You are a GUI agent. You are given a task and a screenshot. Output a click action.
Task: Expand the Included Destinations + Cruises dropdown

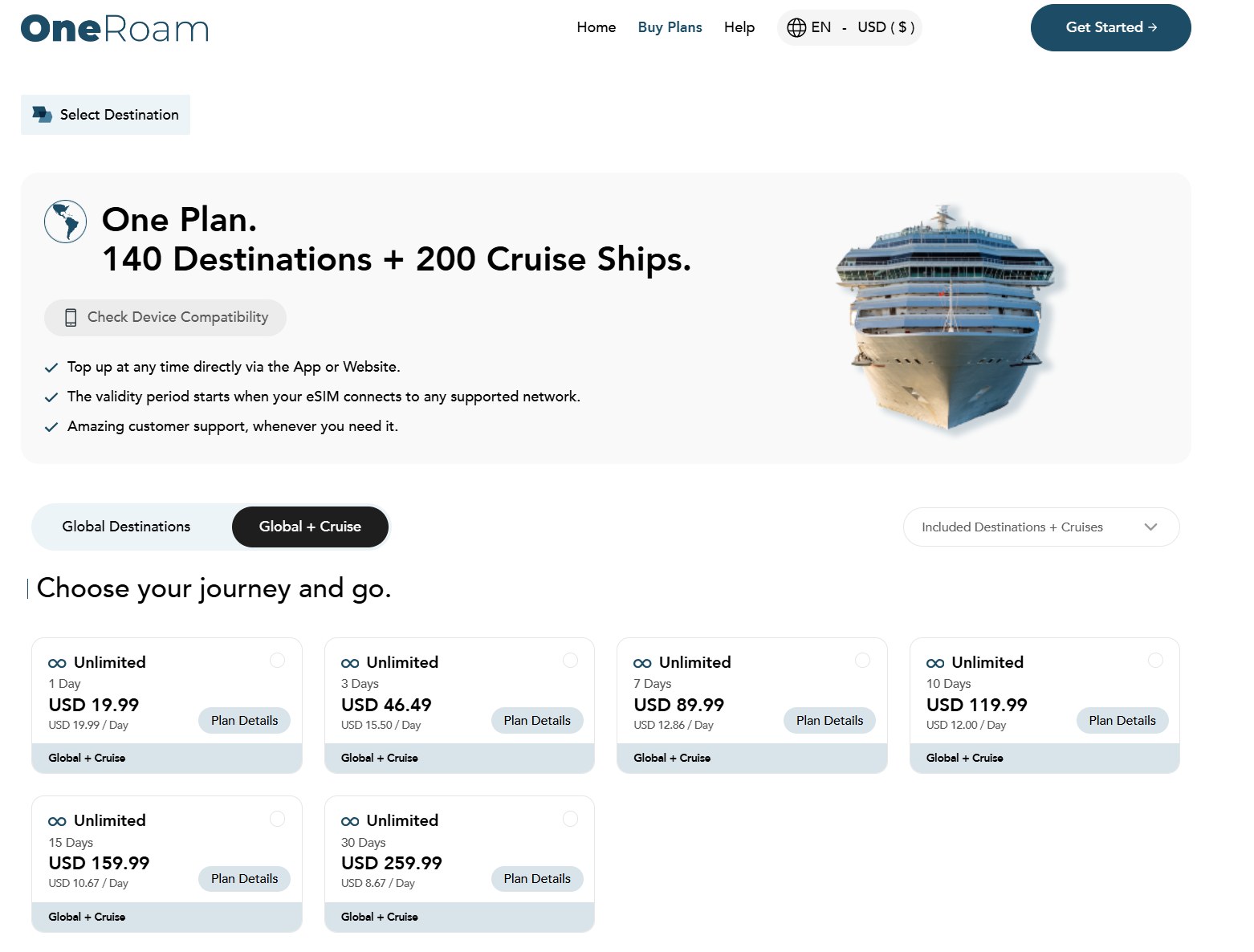(x=1041, y=527)
